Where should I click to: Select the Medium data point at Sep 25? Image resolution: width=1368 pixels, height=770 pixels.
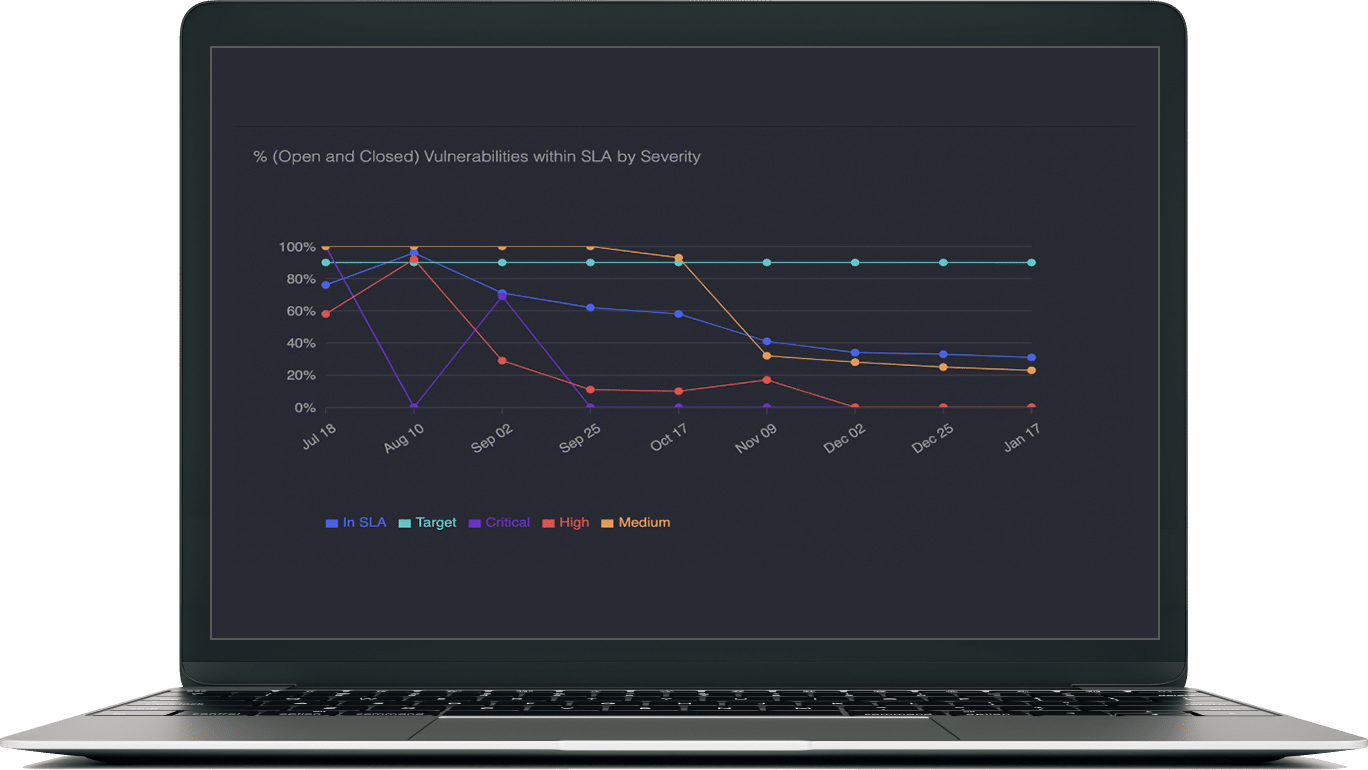[x=590, y=246]
